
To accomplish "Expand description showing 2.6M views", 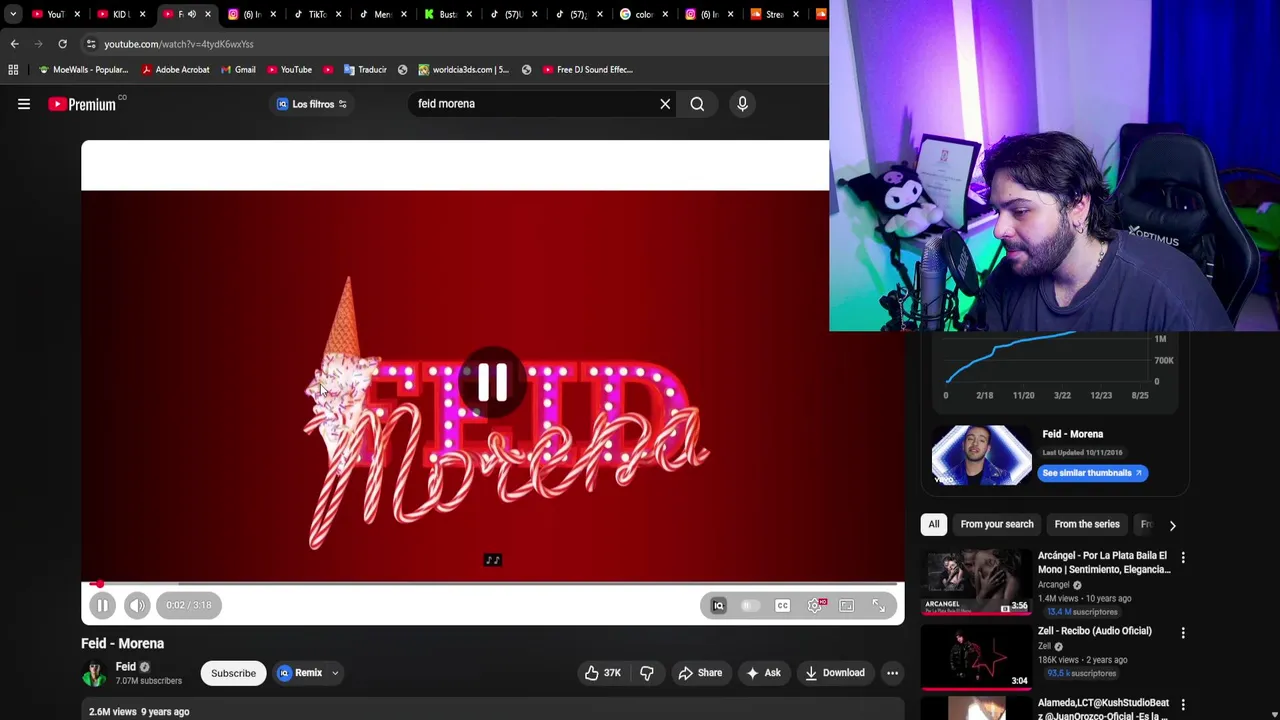I will pos(139,712).
